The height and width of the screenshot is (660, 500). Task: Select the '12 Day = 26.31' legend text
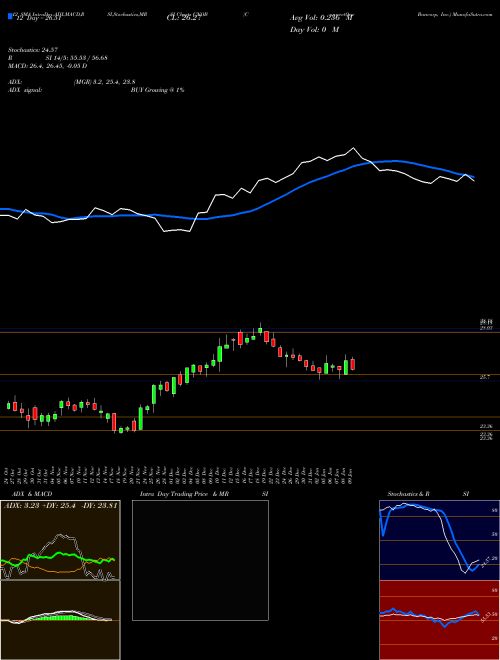pos(38,18)
